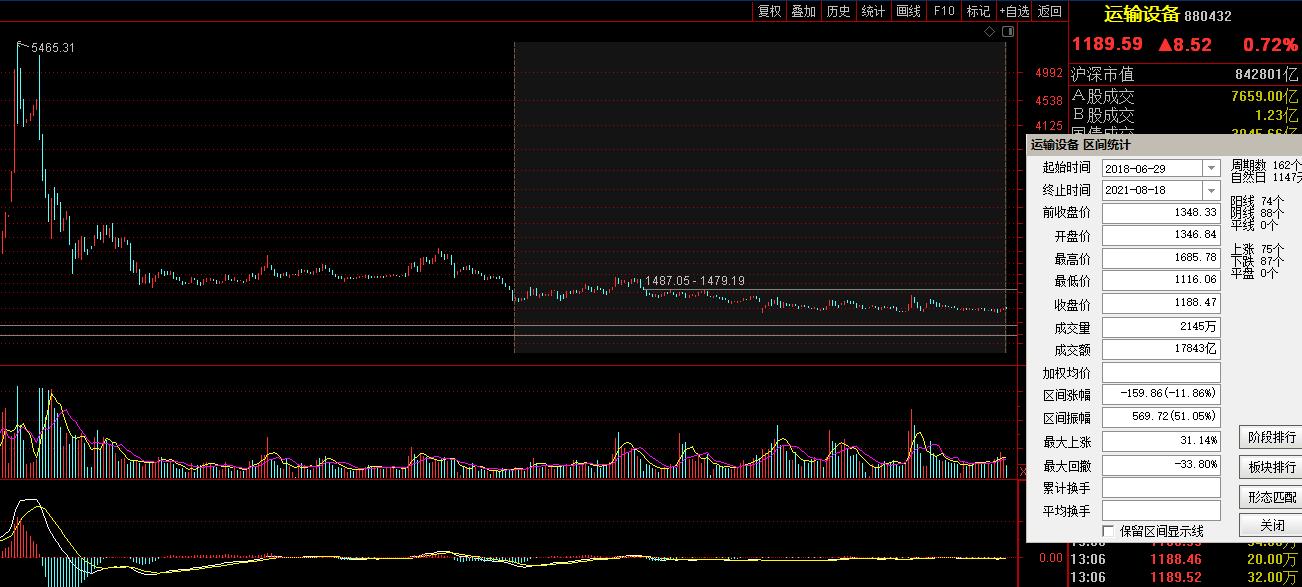Click the empty 累计换手 field
This screenshot has height=587, width=1302.
click(x=1161, y=488)
